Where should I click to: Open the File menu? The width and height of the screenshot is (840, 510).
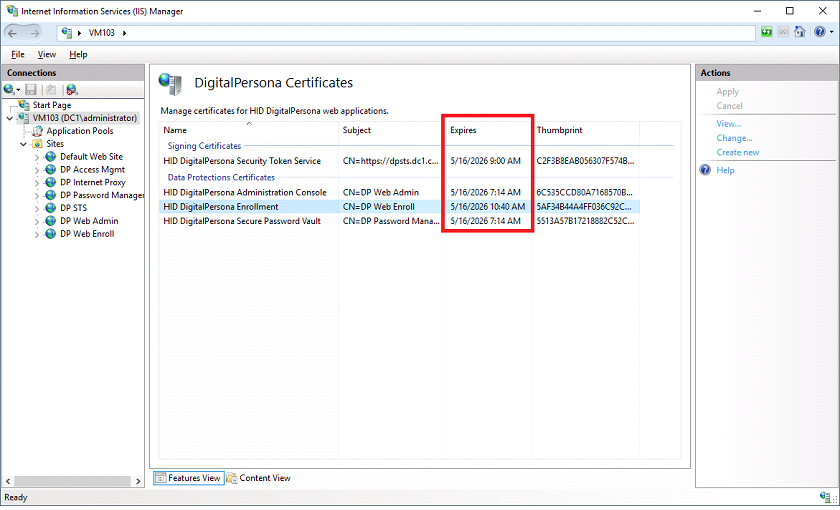point(18,54)
